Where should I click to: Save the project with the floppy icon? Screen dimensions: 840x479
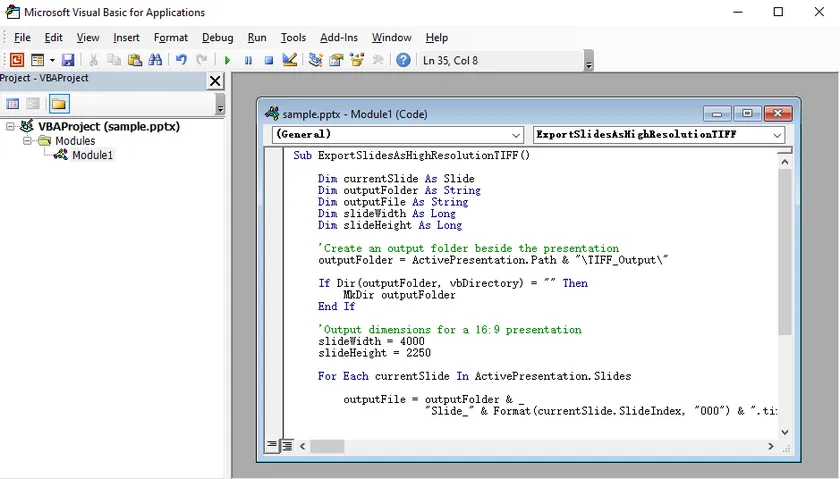(68, 60)
